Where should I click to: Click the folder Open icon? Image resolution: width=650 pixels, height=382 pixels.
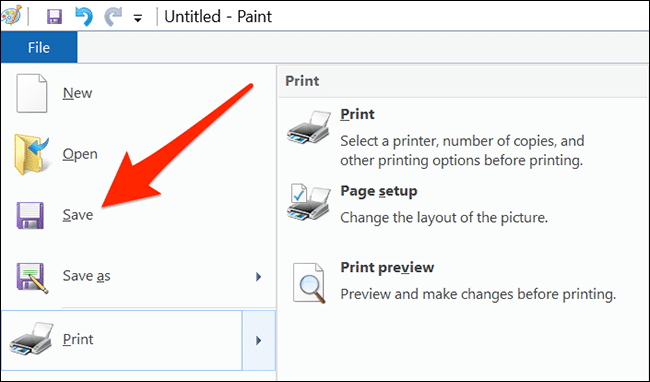click(x=32, y=154)
